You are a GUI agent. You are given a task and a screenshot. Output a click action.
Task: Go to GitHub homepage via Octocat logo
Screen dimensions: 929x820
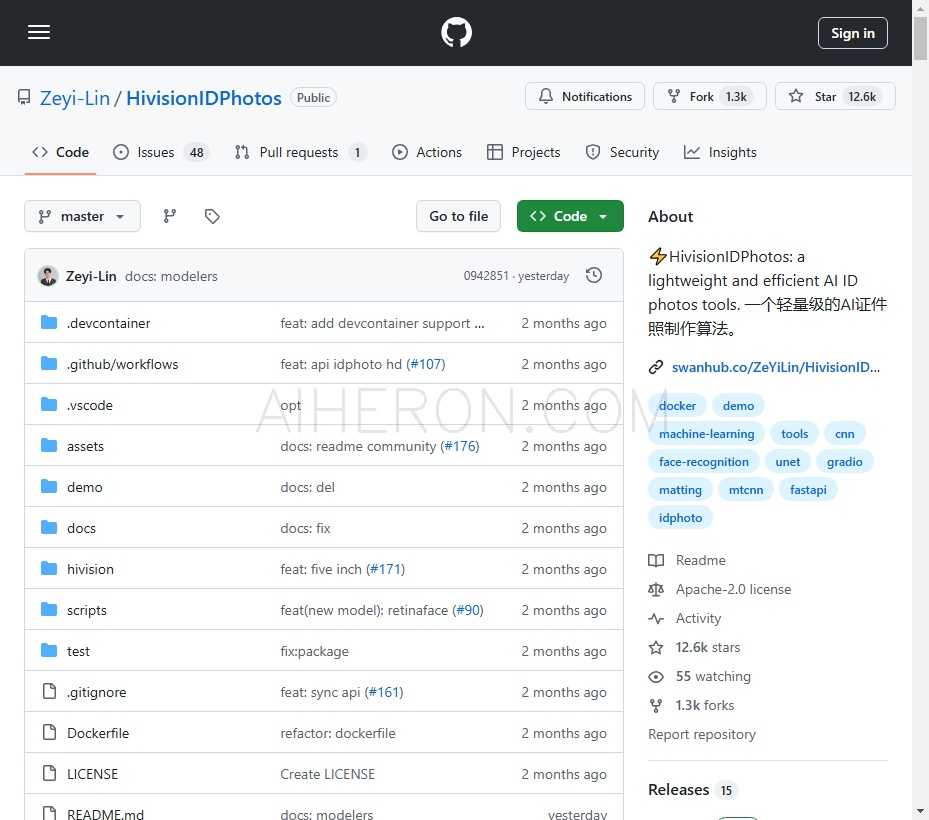pos(456,33)
